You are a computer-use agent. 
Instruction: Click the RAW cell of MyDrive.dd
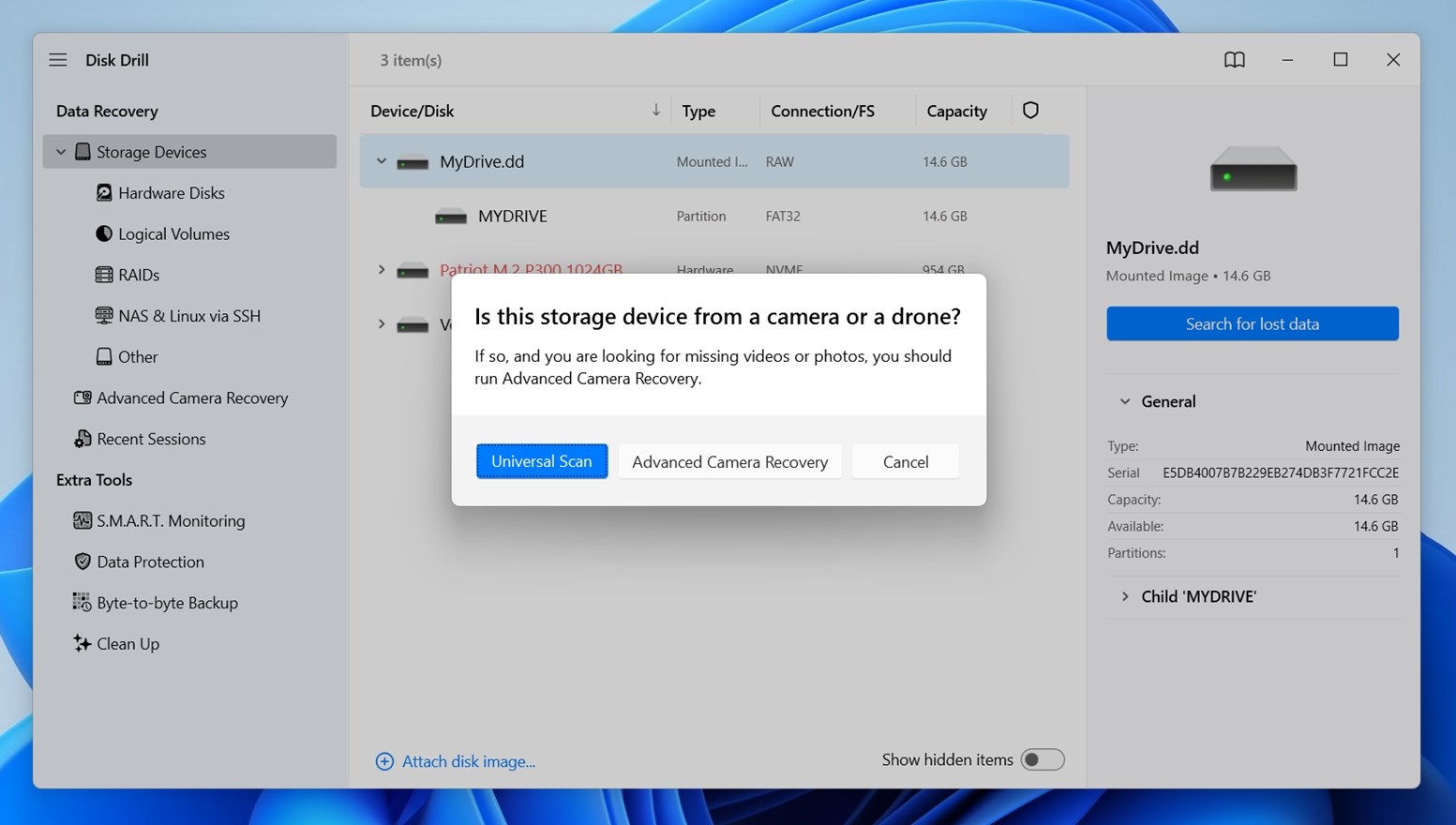click(779, 161)
